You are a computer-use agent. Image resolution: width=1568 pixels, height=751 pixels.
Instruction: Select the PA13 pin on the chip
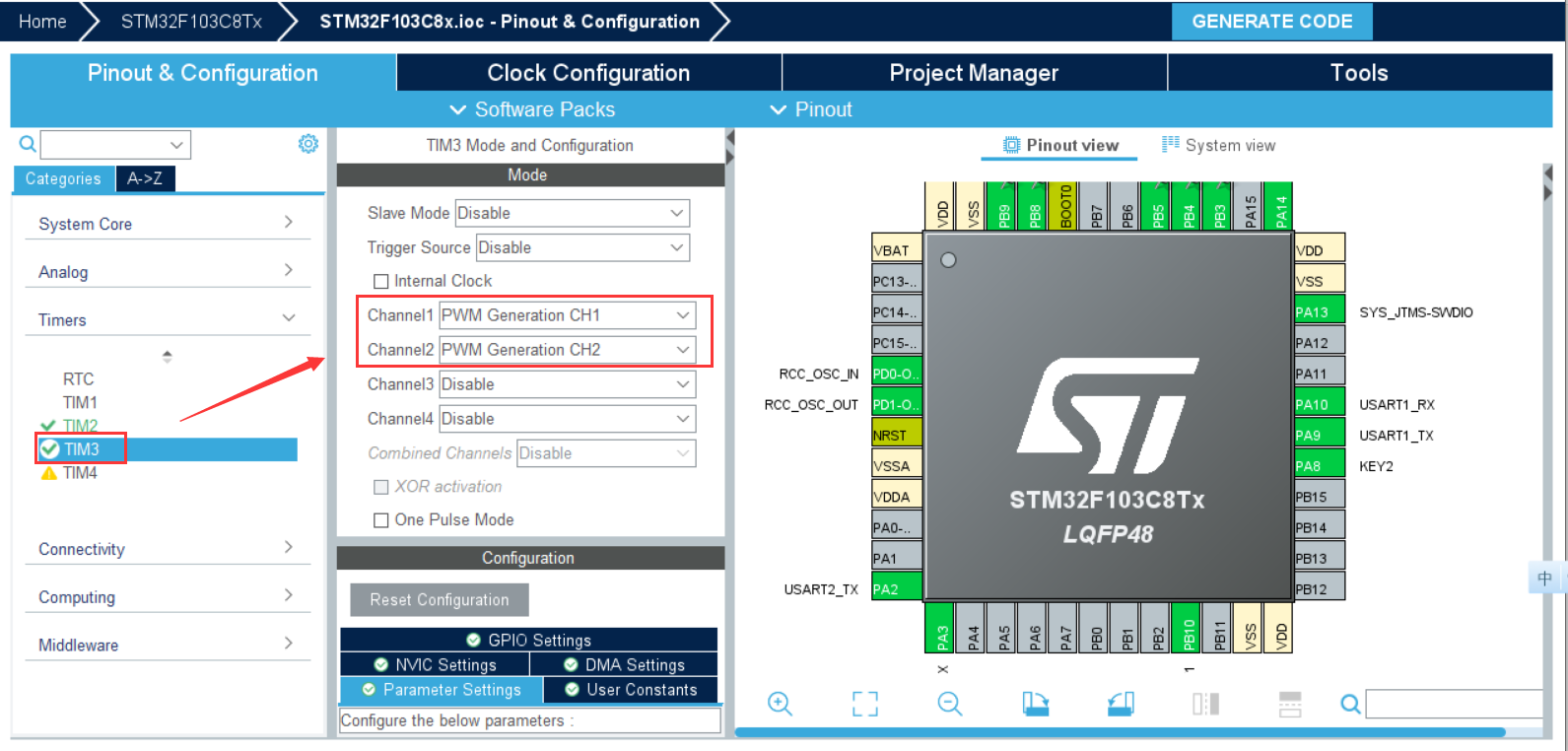(1320, 311)
